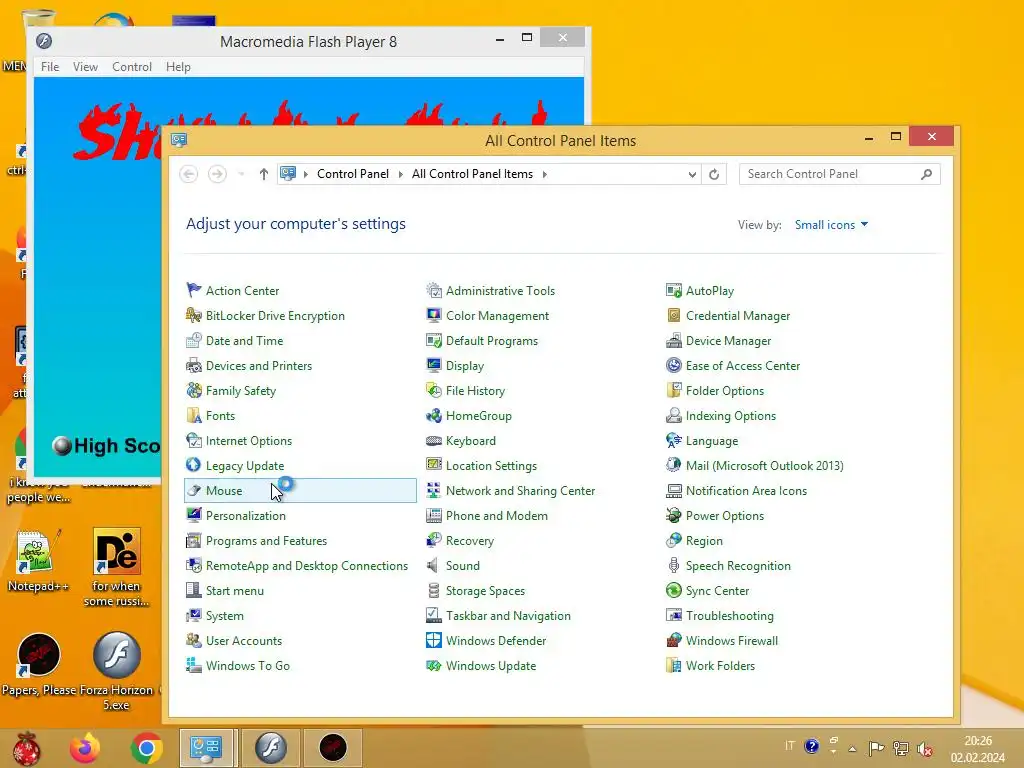The image size is (1024, 768).
Task: Open Firefox from the taskbar
Action: pyautogui.click(x=86, y=748)
